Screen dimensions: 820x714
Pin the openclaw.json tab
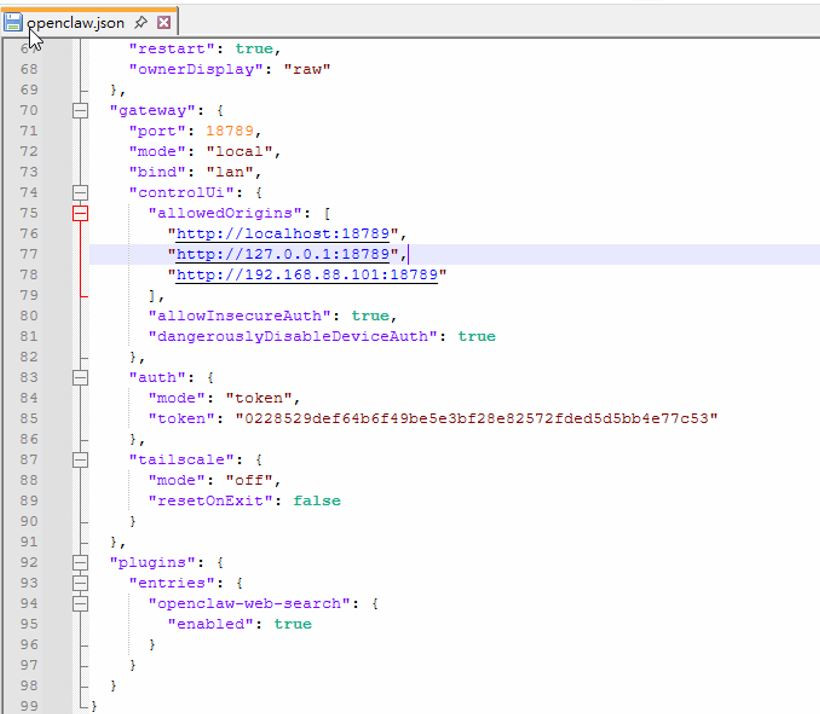140,22
